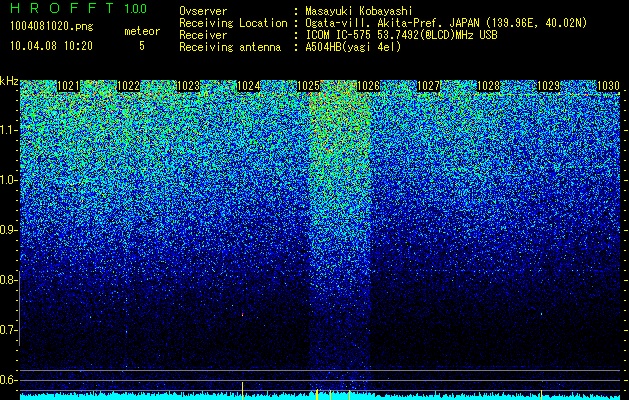Click the yellow meteor marker below 1024
Screen dimensions: 629x400
242,391
